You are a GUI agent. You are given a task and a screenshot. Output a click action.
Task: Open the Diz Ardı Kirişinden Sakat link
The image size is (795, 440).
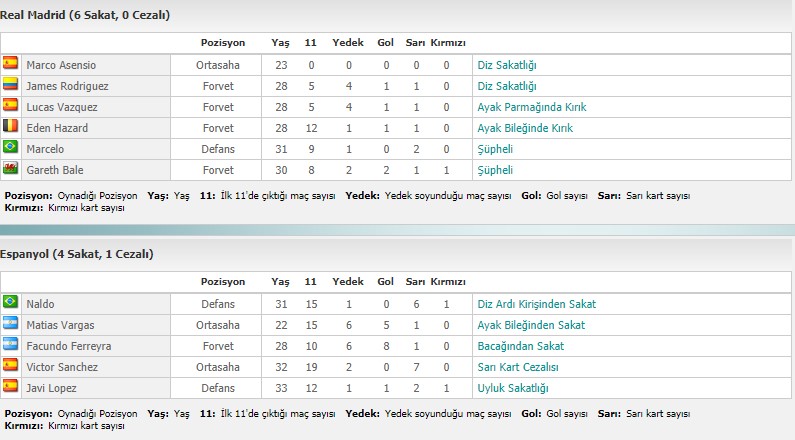tap(536, 304)
